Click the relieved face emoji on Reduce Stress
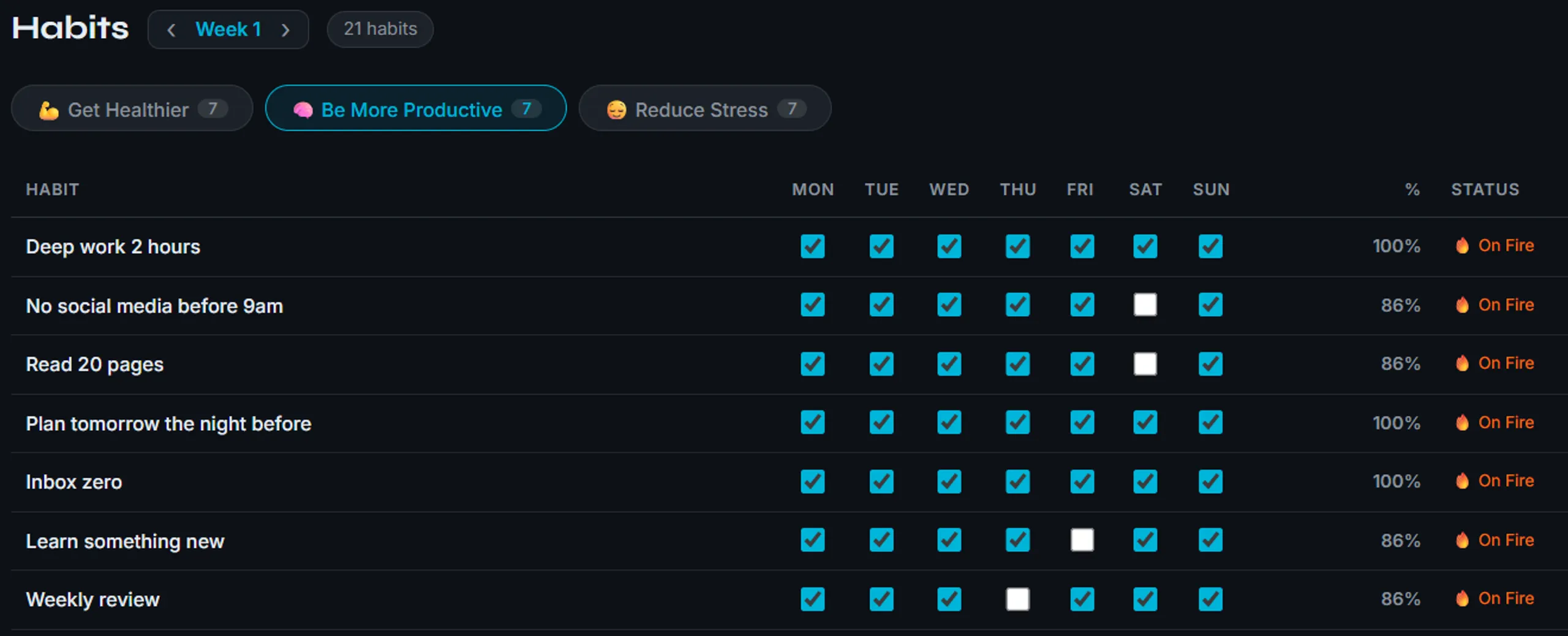Viewport: 1568px width, 636px height. [x=616, y=110]
